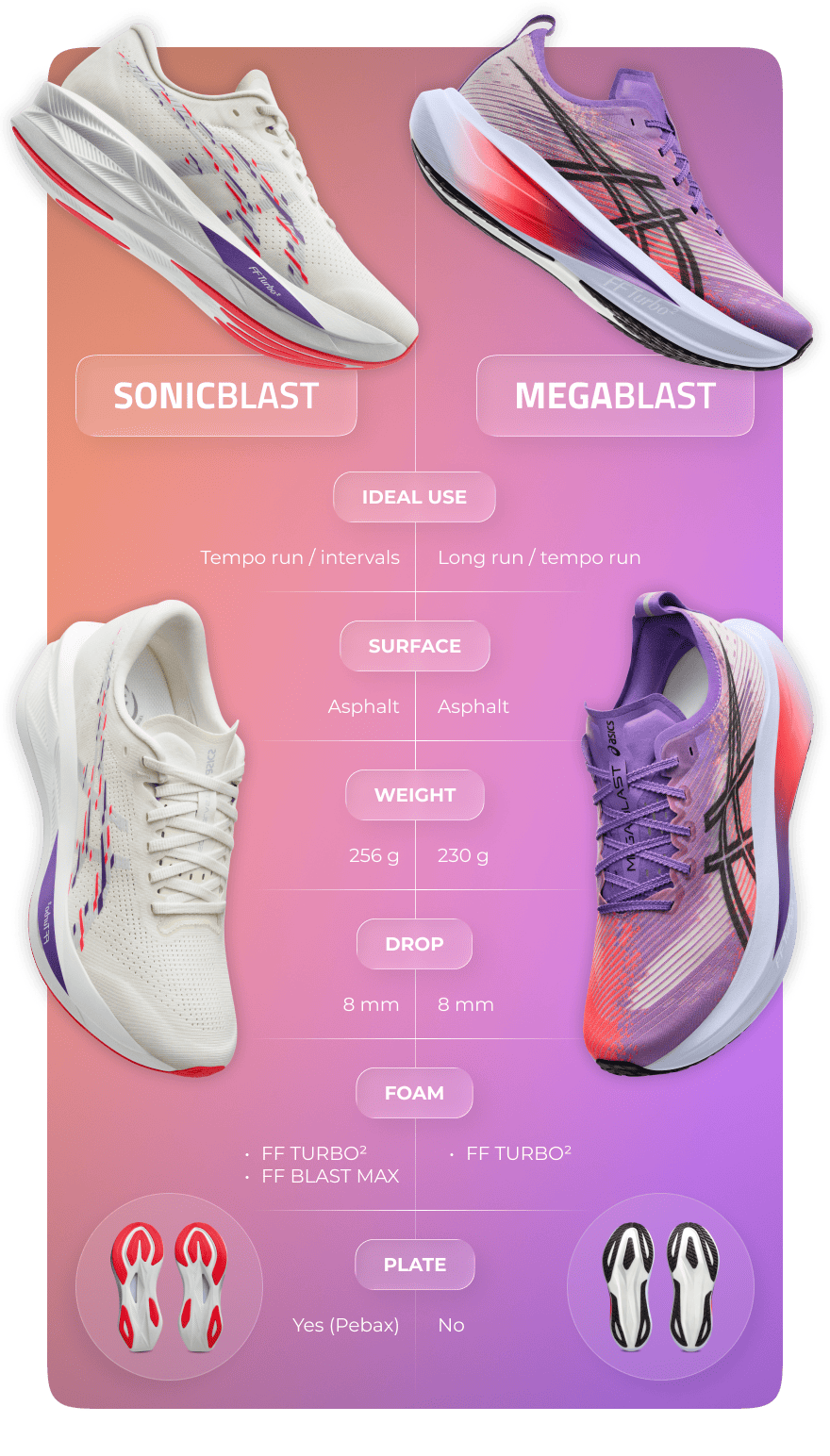Click the "Yes (Pebax)" plate value
The width and height of the screenshot is (830, 1456).
click(x=346, y=1325)
